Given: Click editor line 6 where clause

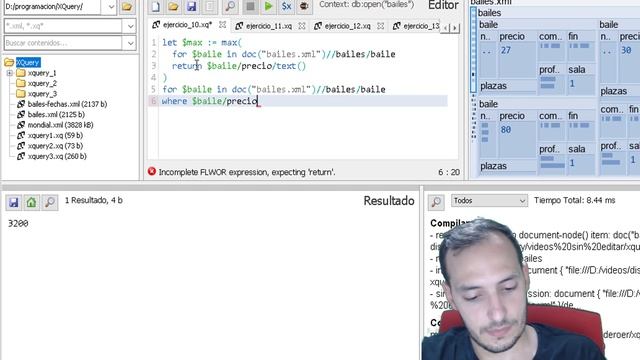Looking at the screenshot, I should tap(210, 101).
